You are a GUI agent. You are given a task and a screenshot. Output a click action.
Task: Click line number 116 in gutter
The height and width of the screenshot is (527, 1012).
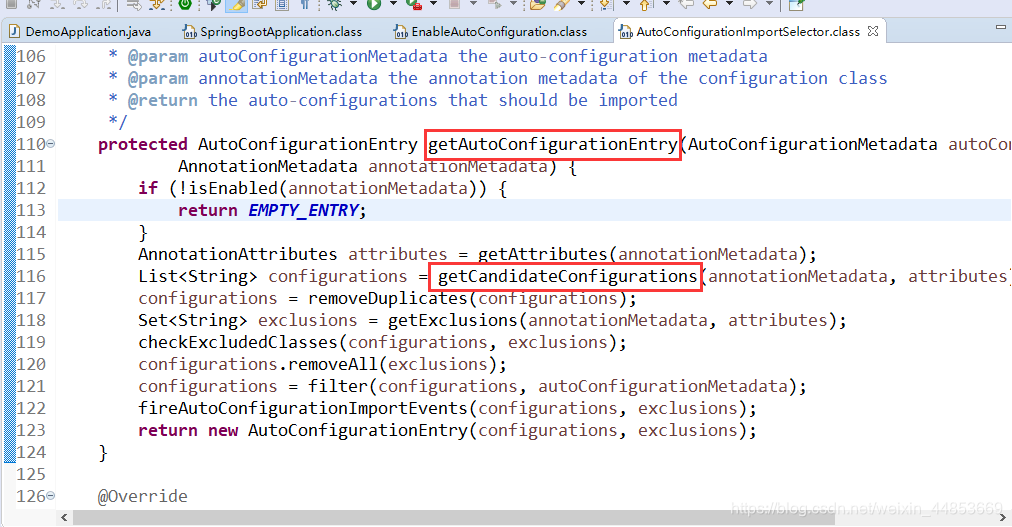[31, 276]
